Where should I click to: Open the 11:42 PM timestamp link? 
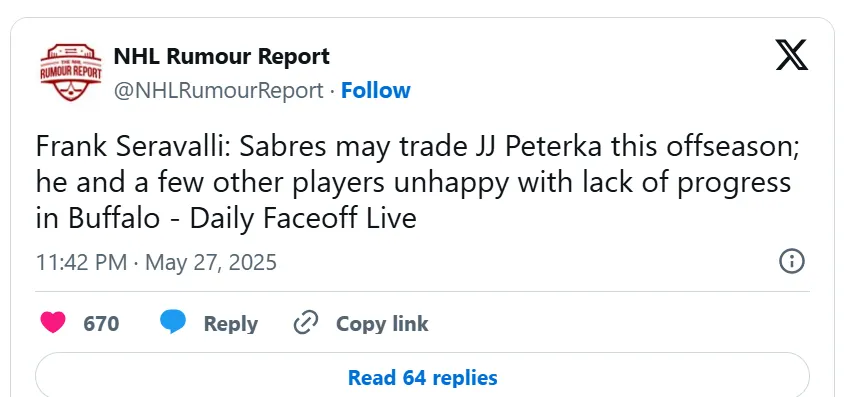81,263
